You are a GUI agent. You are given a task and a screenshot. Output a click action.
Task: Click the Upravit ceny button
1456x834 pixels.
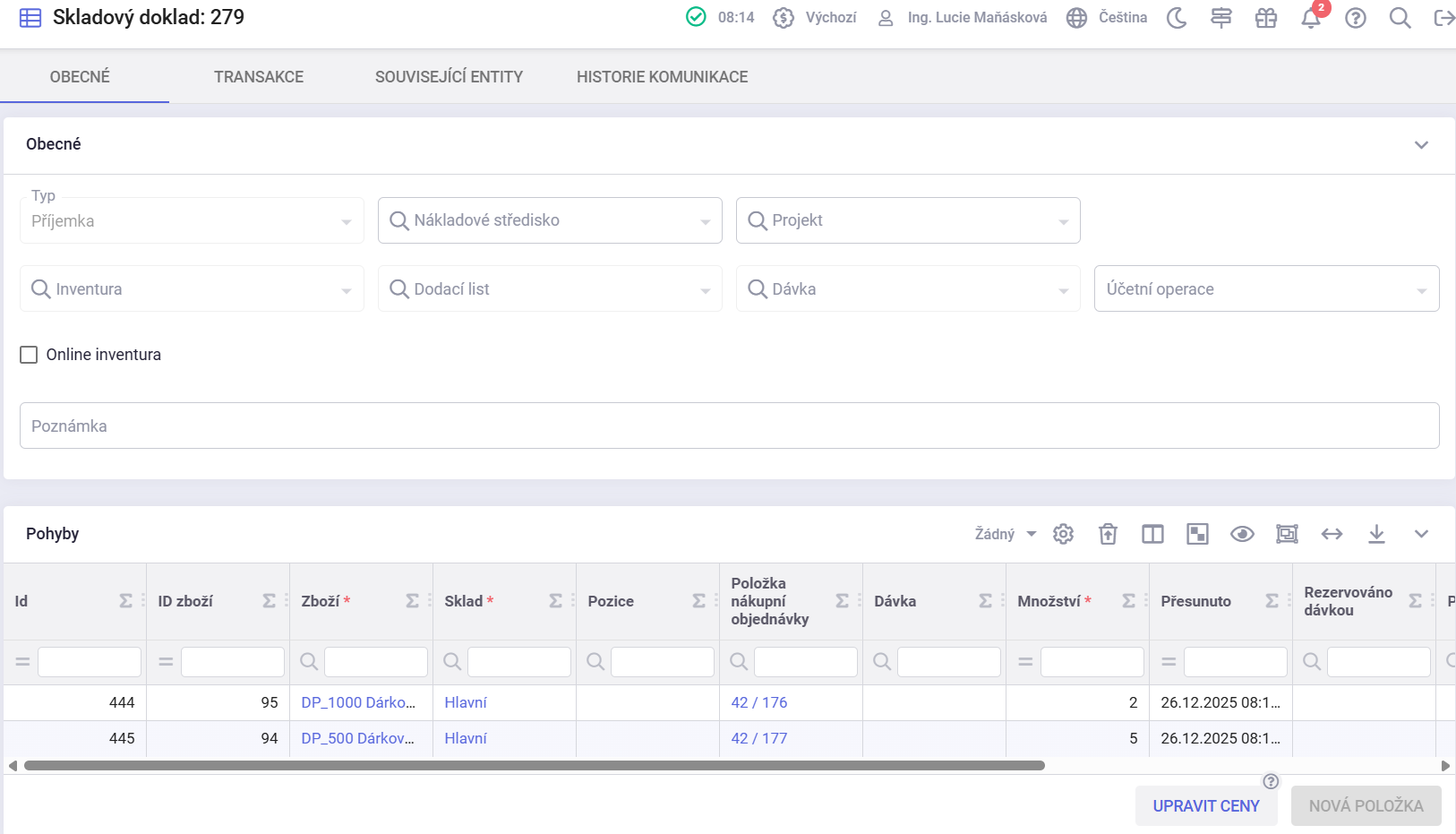click(x=1205, y=805)
